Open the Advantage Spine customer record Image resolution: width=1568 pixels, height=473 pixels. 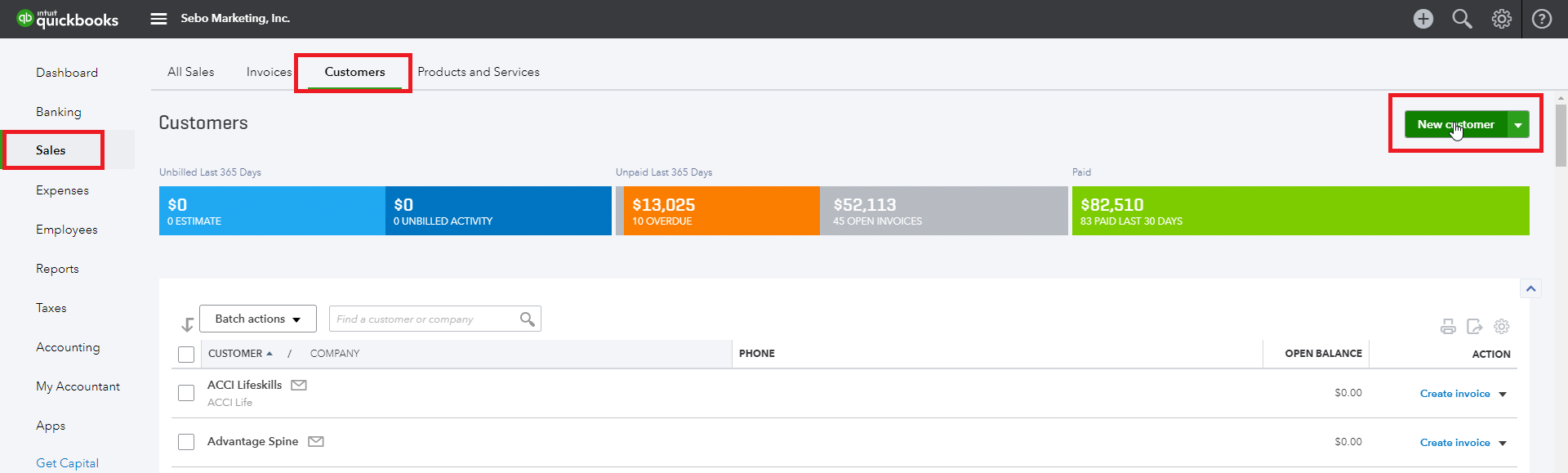tap(252, 441)
